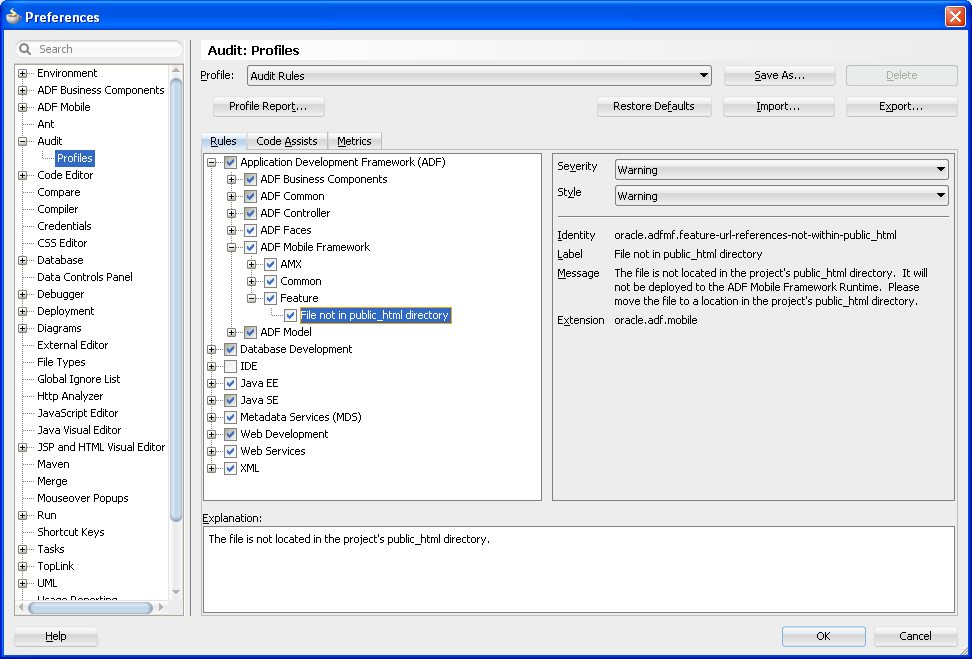
Task: Toggle Feature checkbox
Action: [270, 298]
